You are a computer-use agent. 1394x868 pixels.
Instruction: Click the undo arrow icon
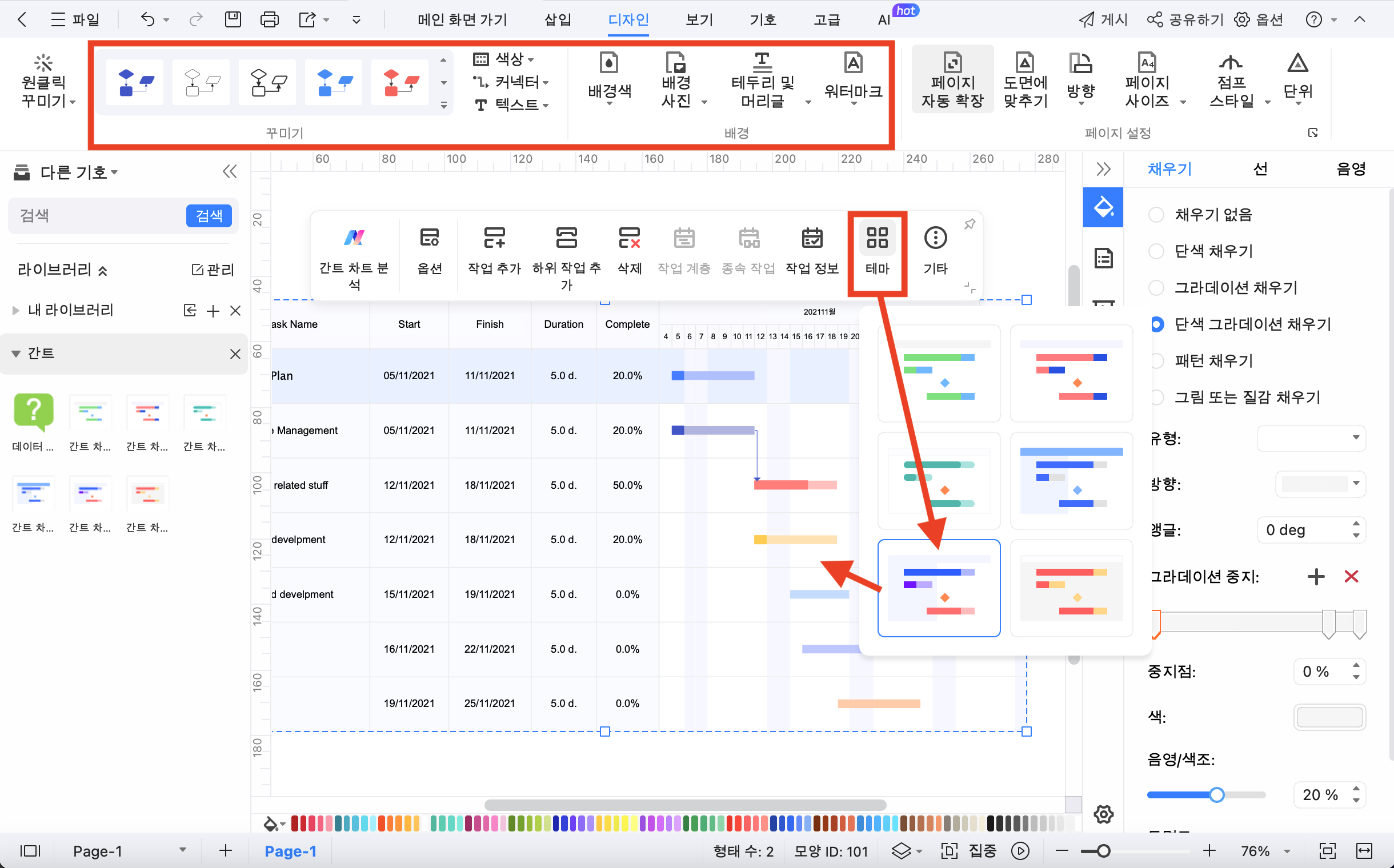[147, 19]
